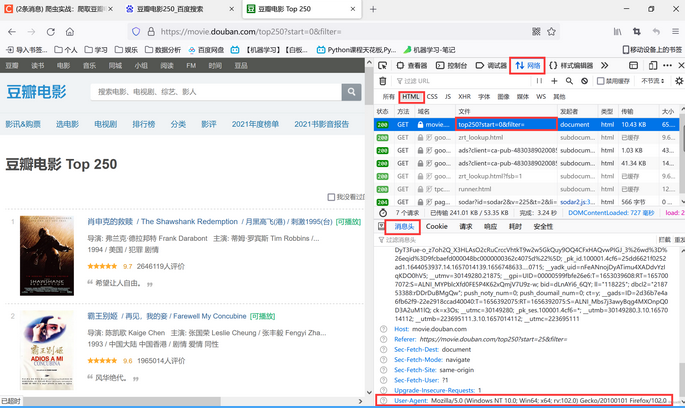Viewport: 685px width, 409px height.
Task: Open the 百度网盘 bookmark
Action: [206, 50]
